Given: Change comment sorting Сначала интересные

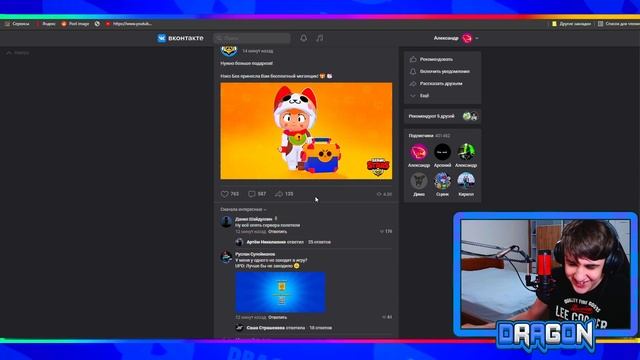Looking at the screenshot, I should (243, 209).
